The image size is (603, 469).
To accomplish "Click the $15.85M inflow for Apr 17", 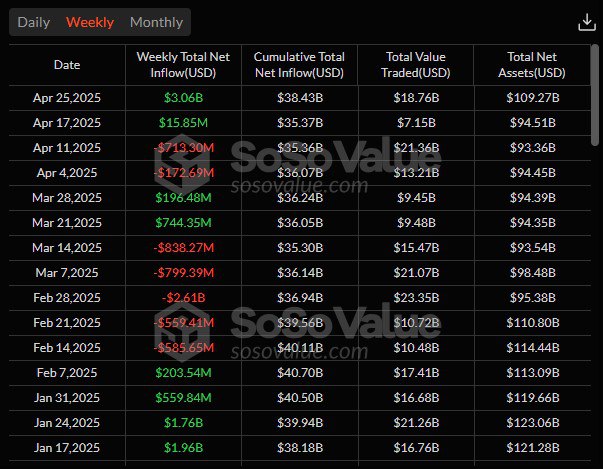I will click(x=183, y=123).
